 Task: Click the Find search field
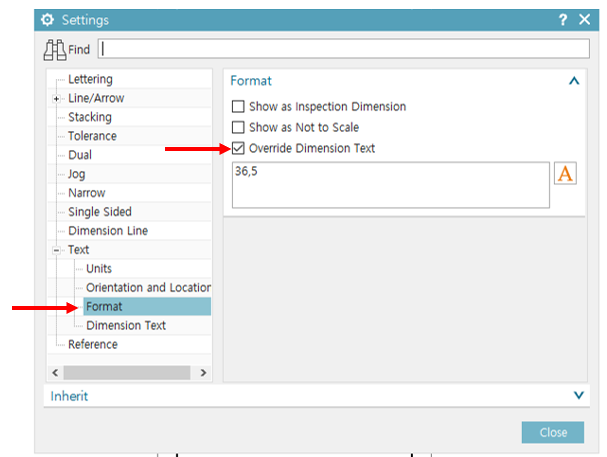(344, 48)
